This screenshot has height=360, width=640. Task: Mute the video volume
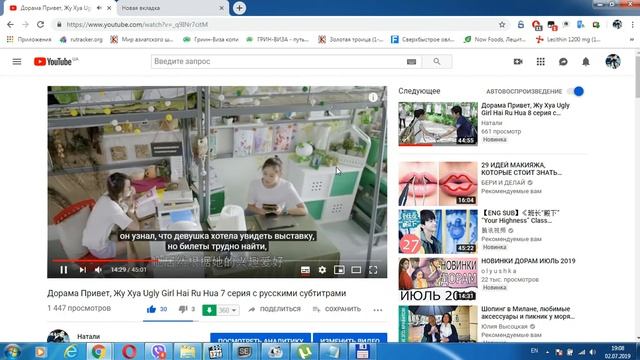point(98,270)
